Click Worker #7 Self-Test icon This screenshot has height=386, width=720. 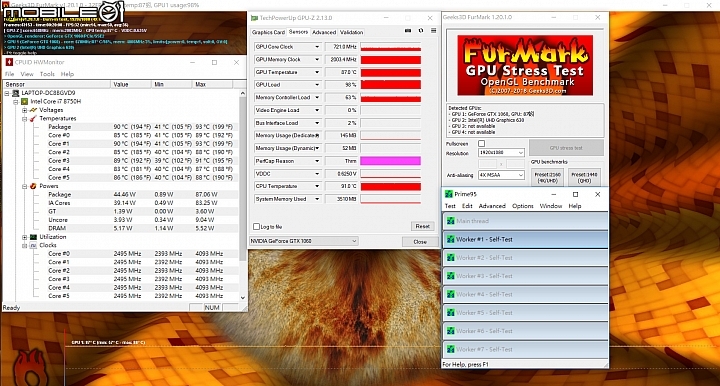450,349
